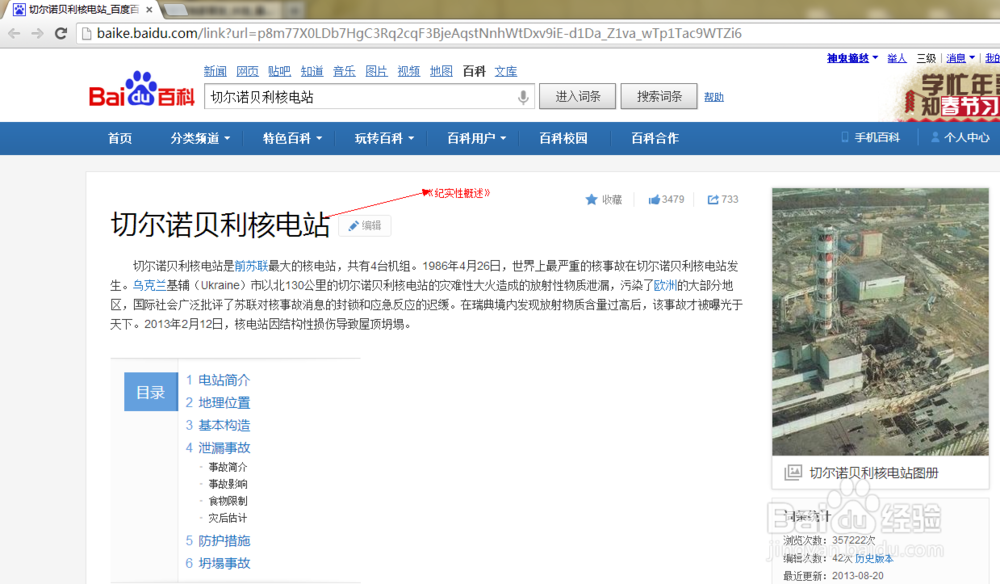Open 百科校园 in the navigation bar
The width and height of the screenshot is (1000, 584).
563,138
